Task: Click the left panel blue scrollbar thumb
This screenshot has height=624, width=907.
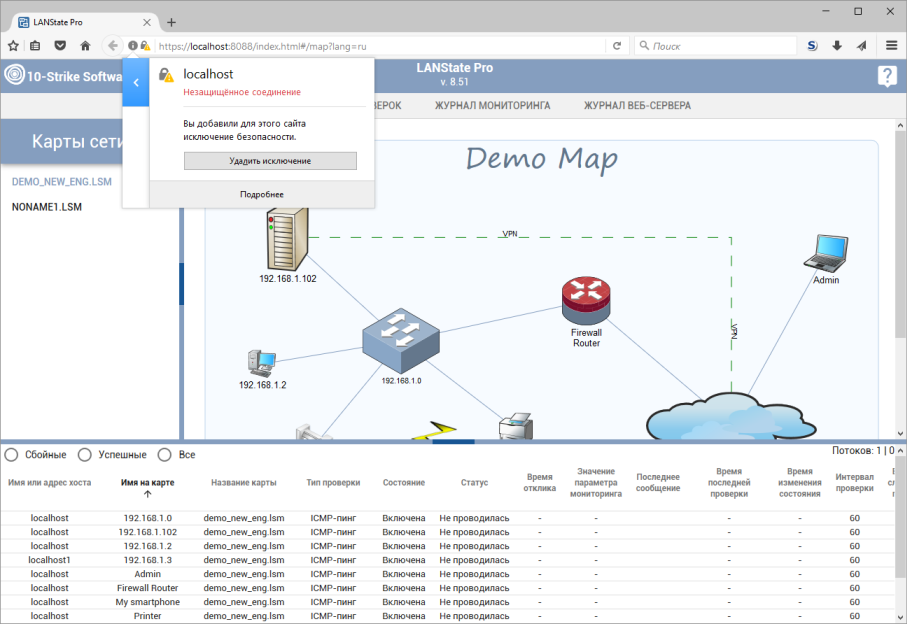Action: [x=181, y=283]
